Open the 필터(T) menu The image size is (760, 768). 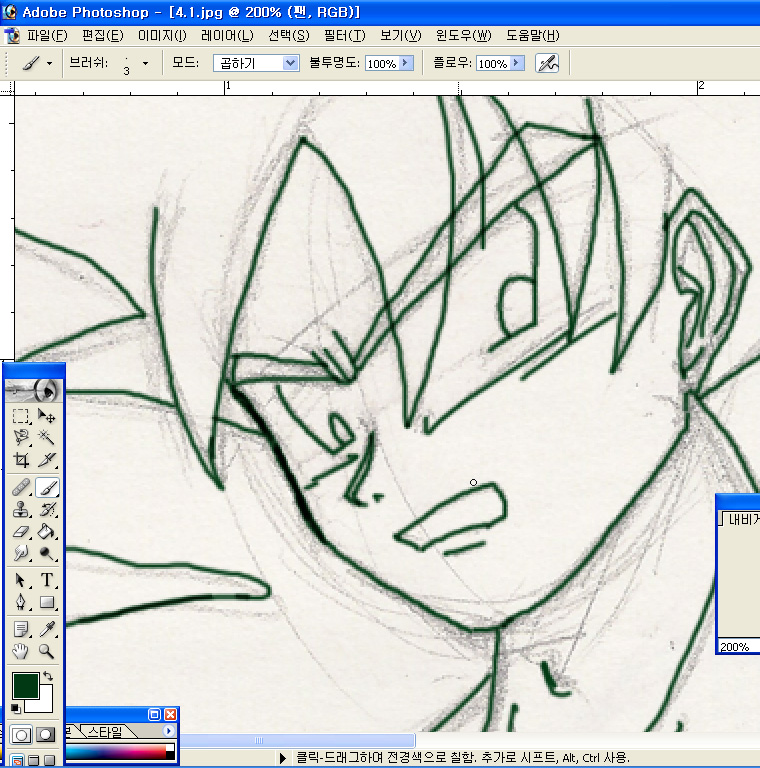click(345, 36)
